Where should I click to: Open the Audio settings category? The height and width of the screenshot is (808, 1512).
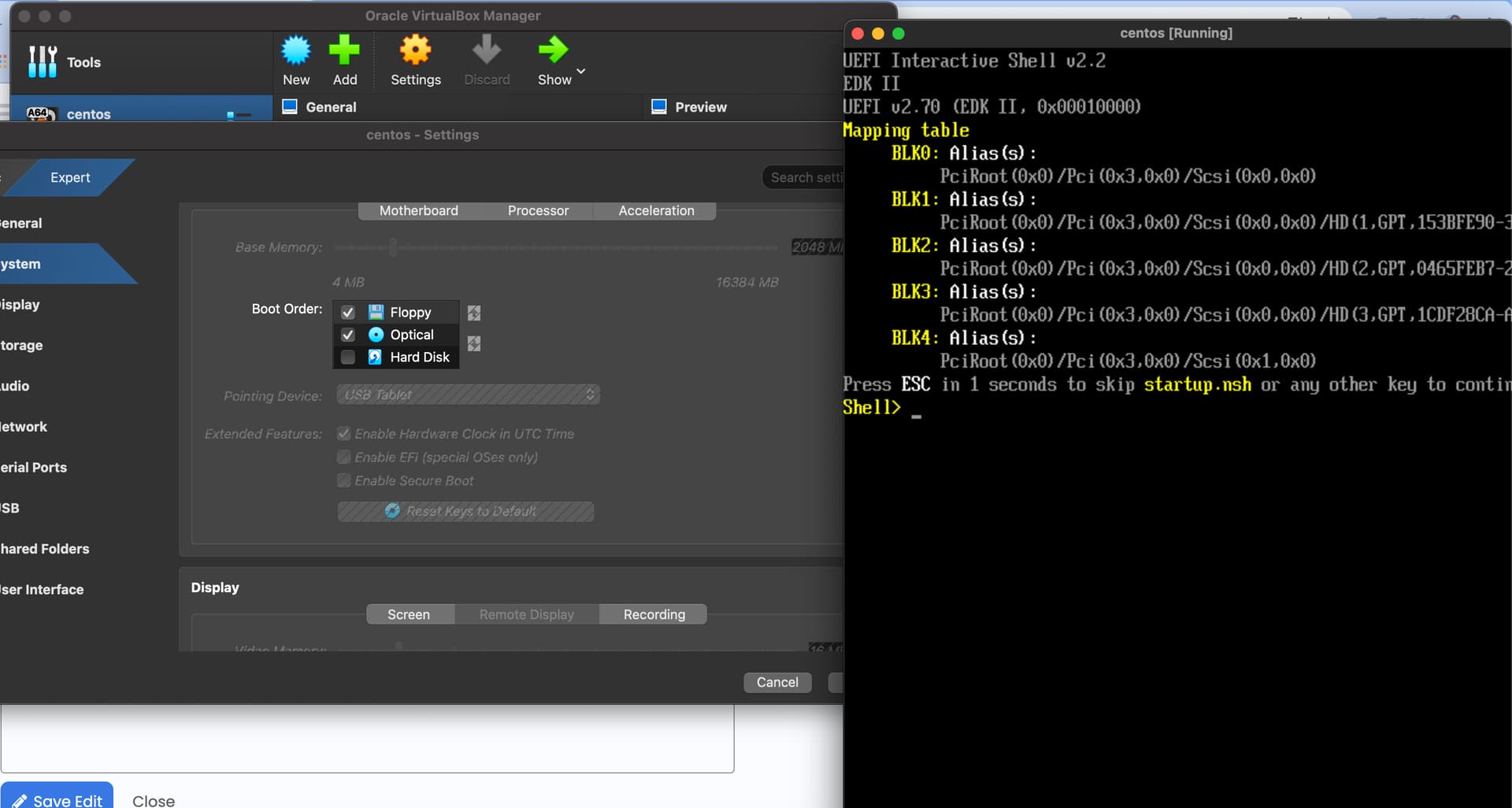pyautogui.click(x=15, y=386)
